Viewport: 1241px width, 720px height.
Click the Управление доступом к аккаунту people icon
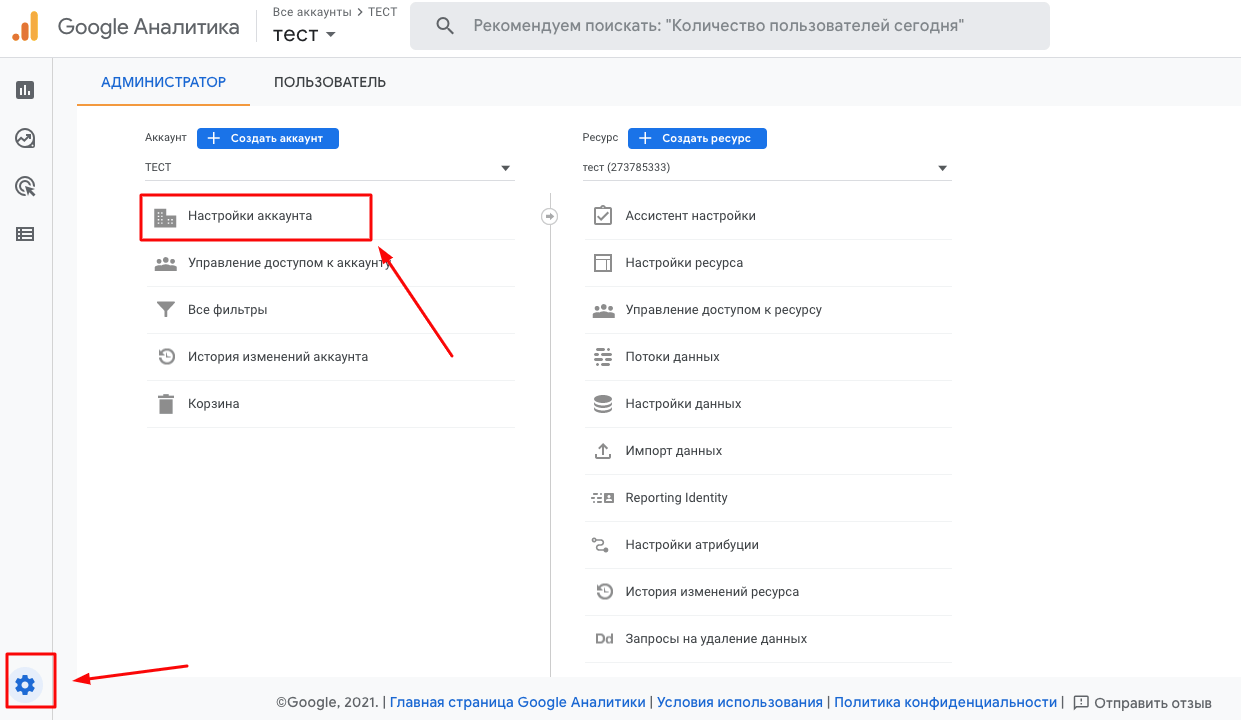click(165, 263)
